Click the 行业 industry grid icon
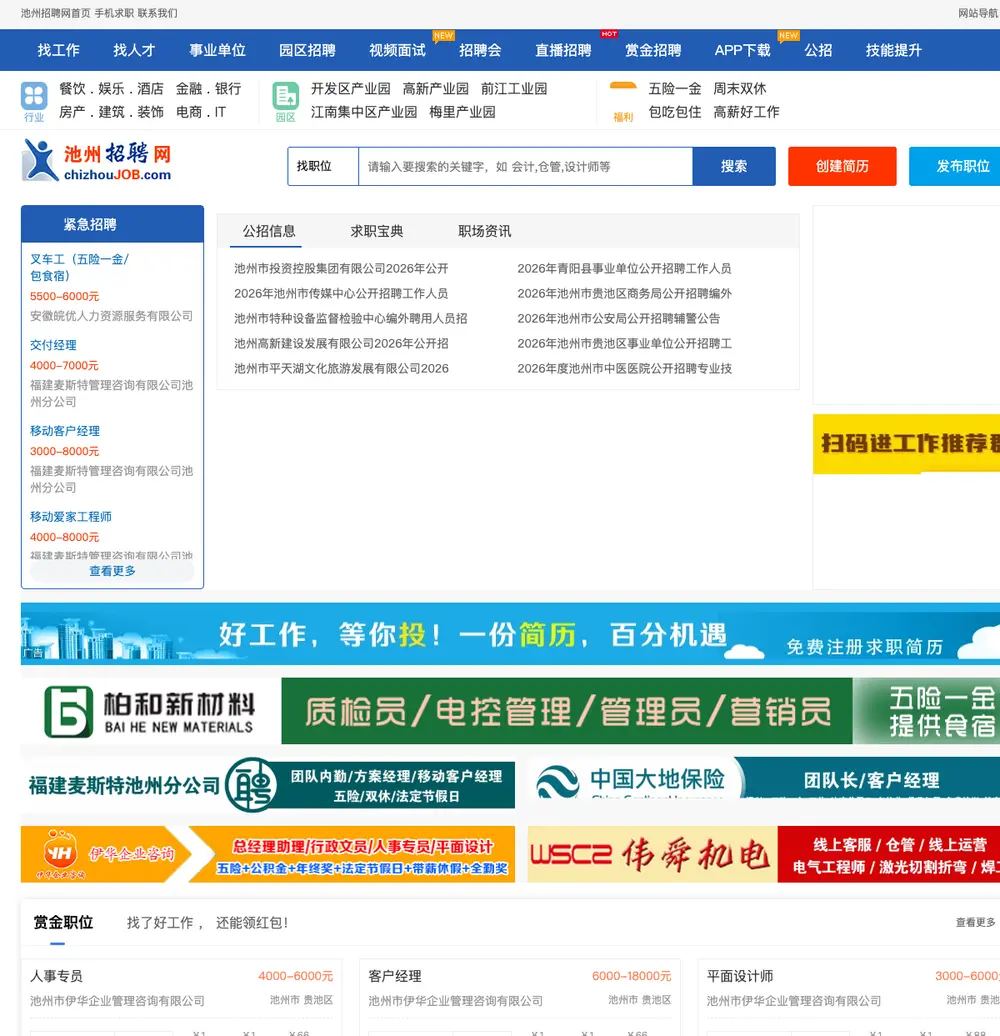This screenshot has height=1036, width=1000. tap(34, 96)
